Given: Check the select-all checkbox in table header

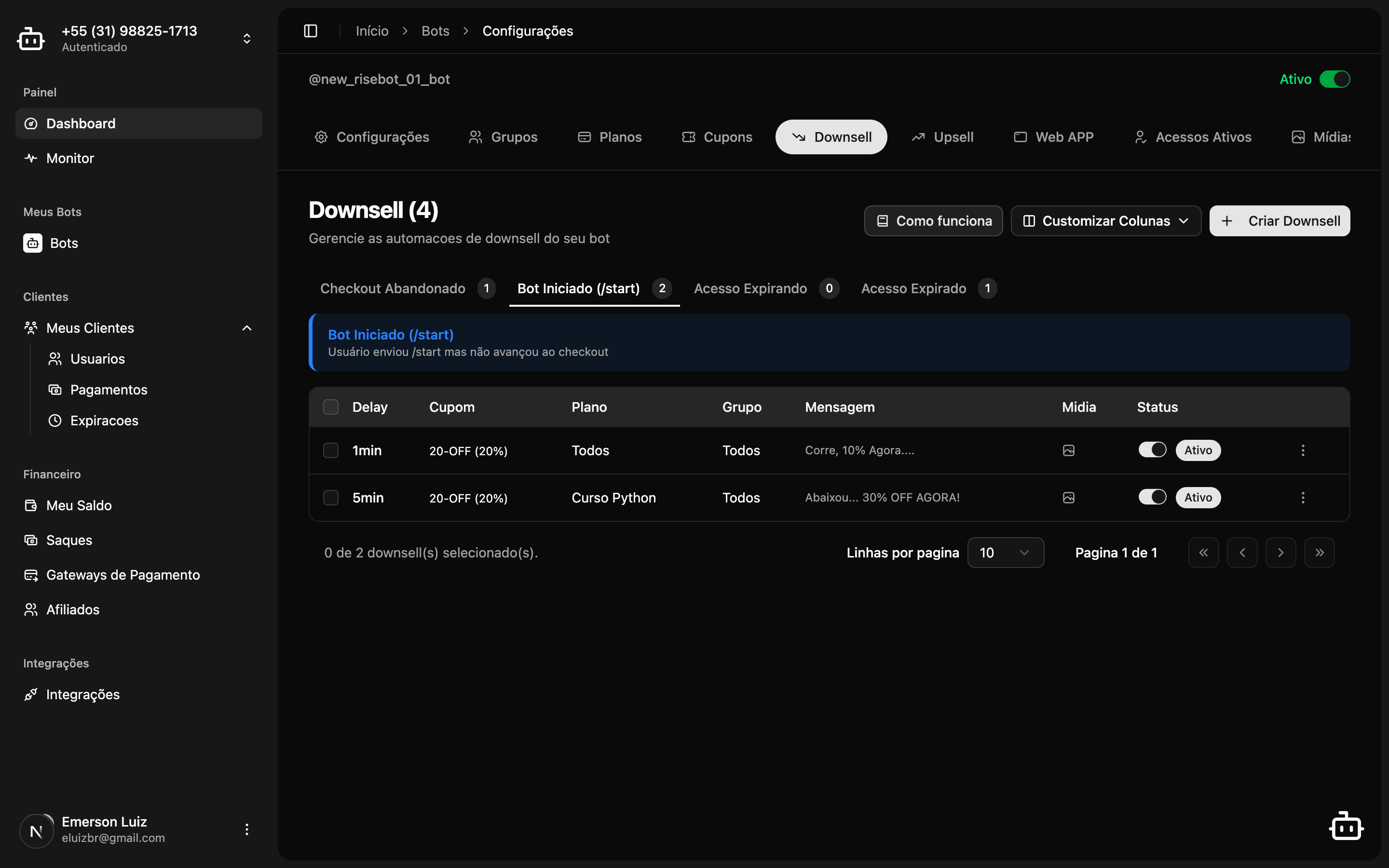Looking at the screenshot, I should tap(330, 407).
